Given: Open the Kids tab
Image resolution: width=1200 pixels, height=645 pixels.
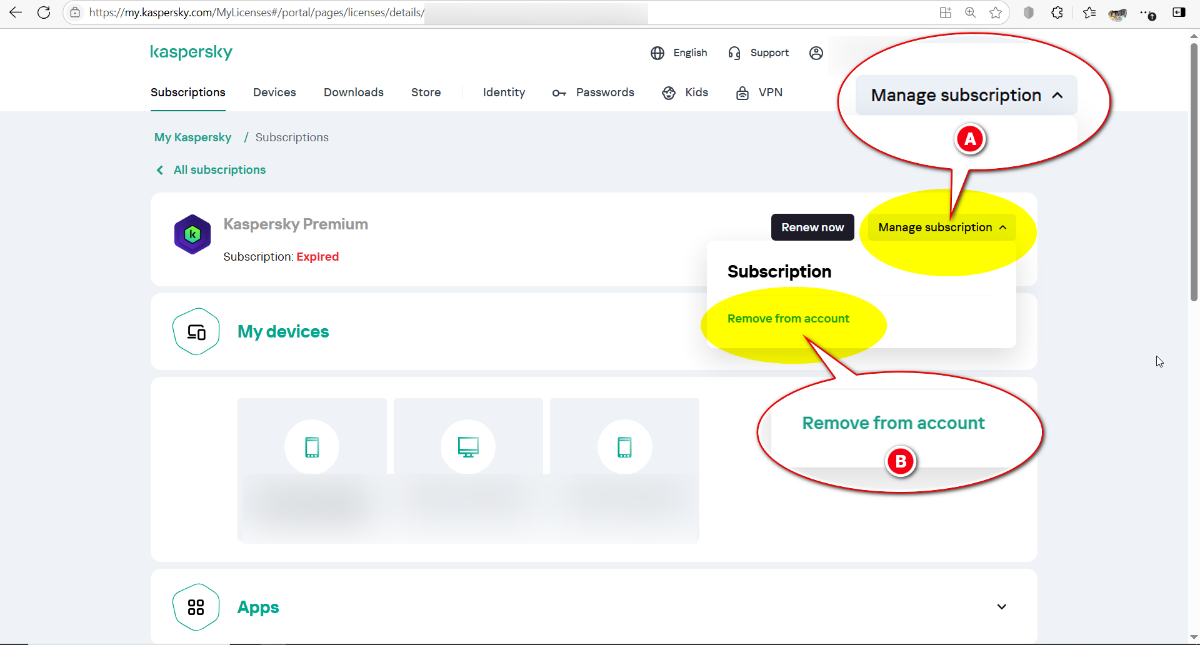Looking at the screenshot, I should coord(685,92).
